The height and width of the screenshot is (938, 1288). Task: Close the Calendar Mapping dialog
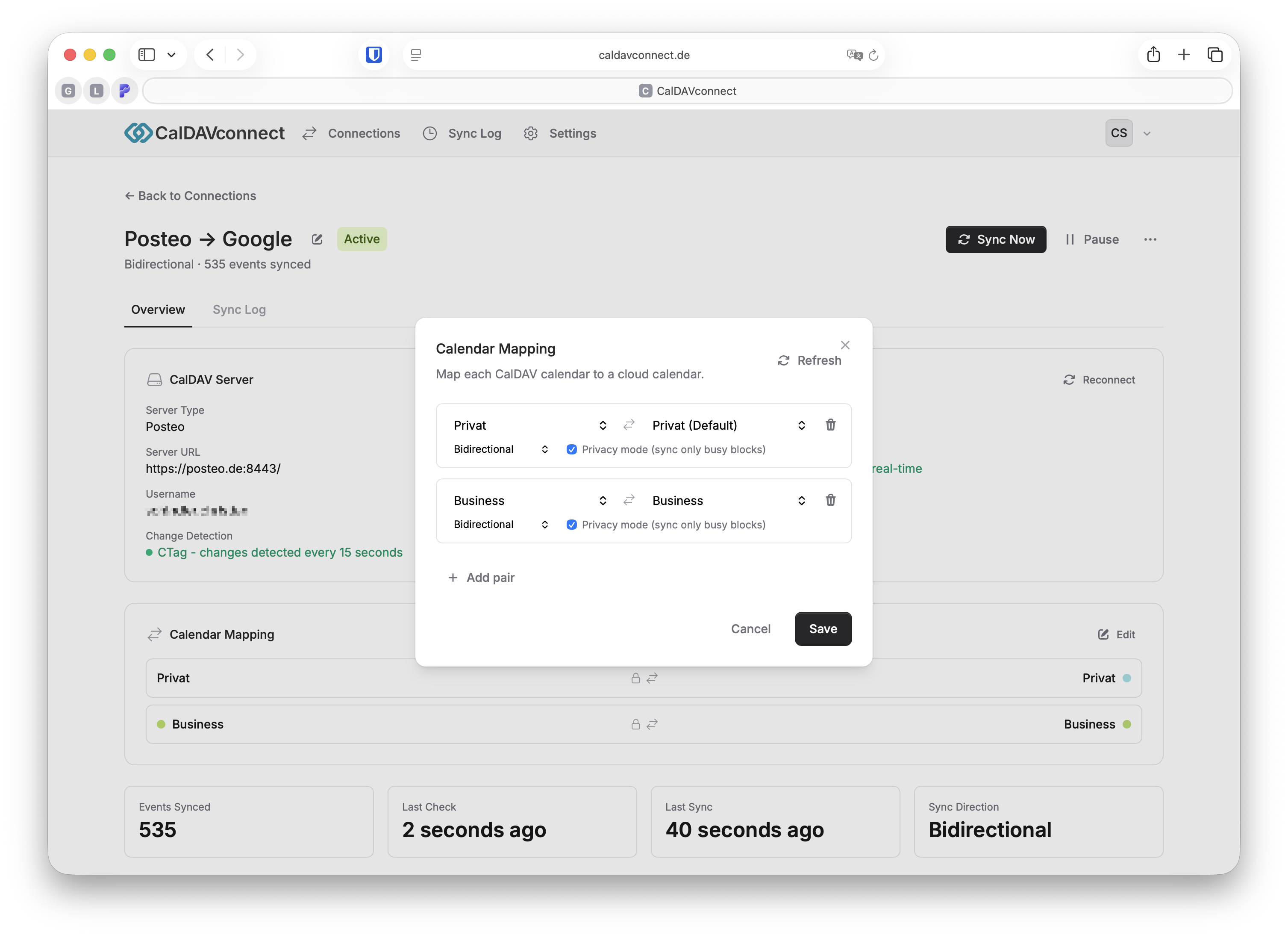point(845,345)
